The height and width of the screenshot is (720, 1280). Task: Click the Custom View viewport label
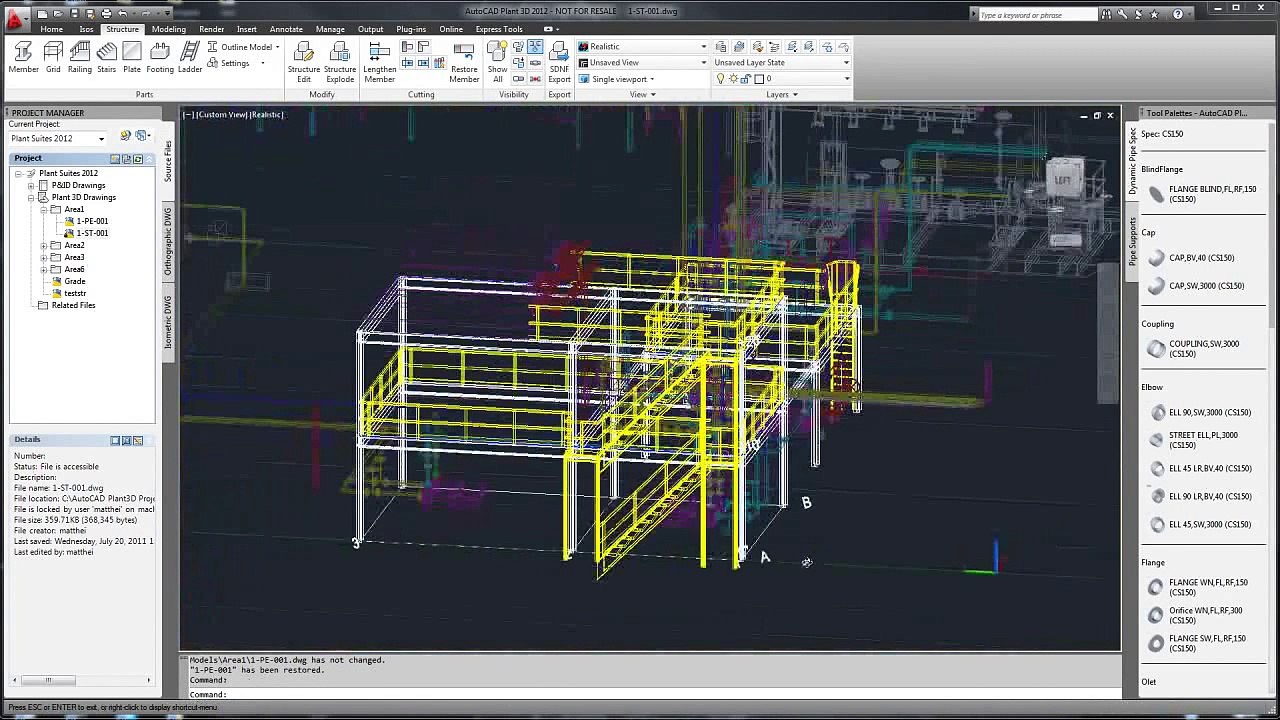pyautogui.click(x=222, y=114)
